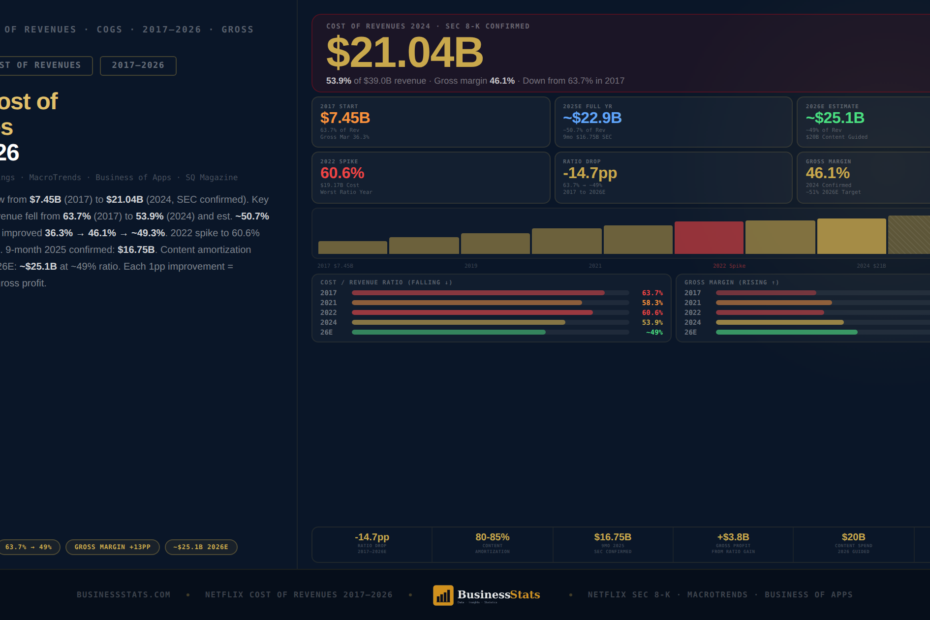The image size is (930, 620).
Task: Select the 2017 START $7.45B card
Action: (x=431, y=122)
